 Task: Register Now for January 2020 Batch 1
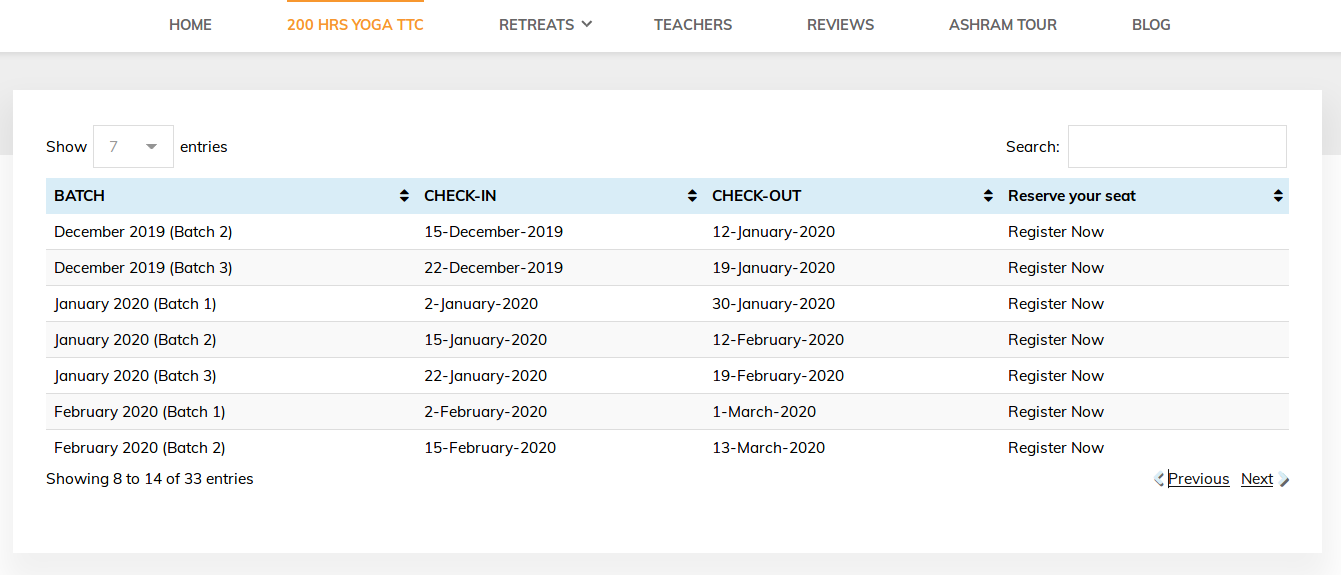click(x=1056, y=304)
